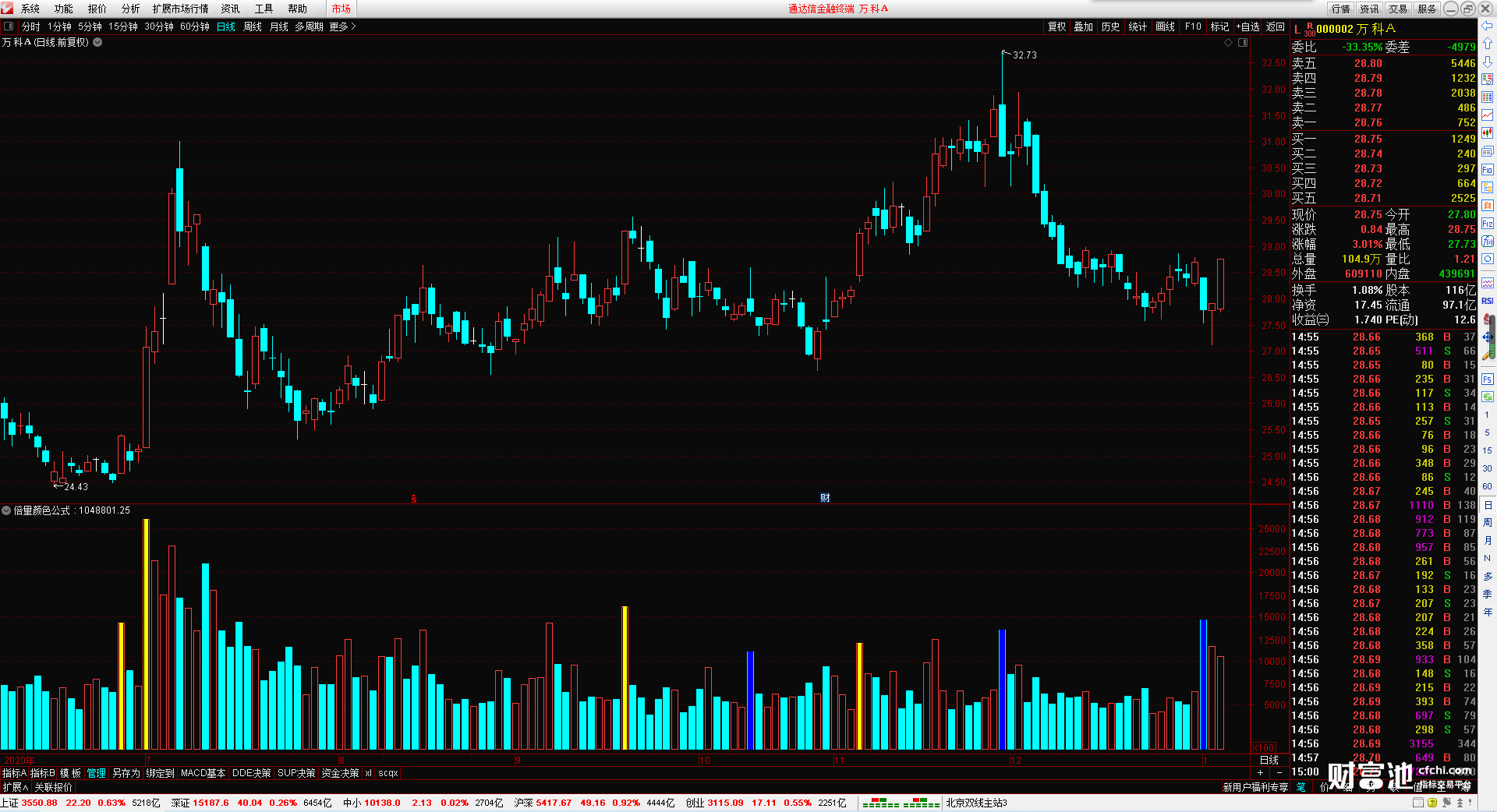This screenshot has width=1497, height=812.
Task: Open the 报价 menu
Action: 97,9
